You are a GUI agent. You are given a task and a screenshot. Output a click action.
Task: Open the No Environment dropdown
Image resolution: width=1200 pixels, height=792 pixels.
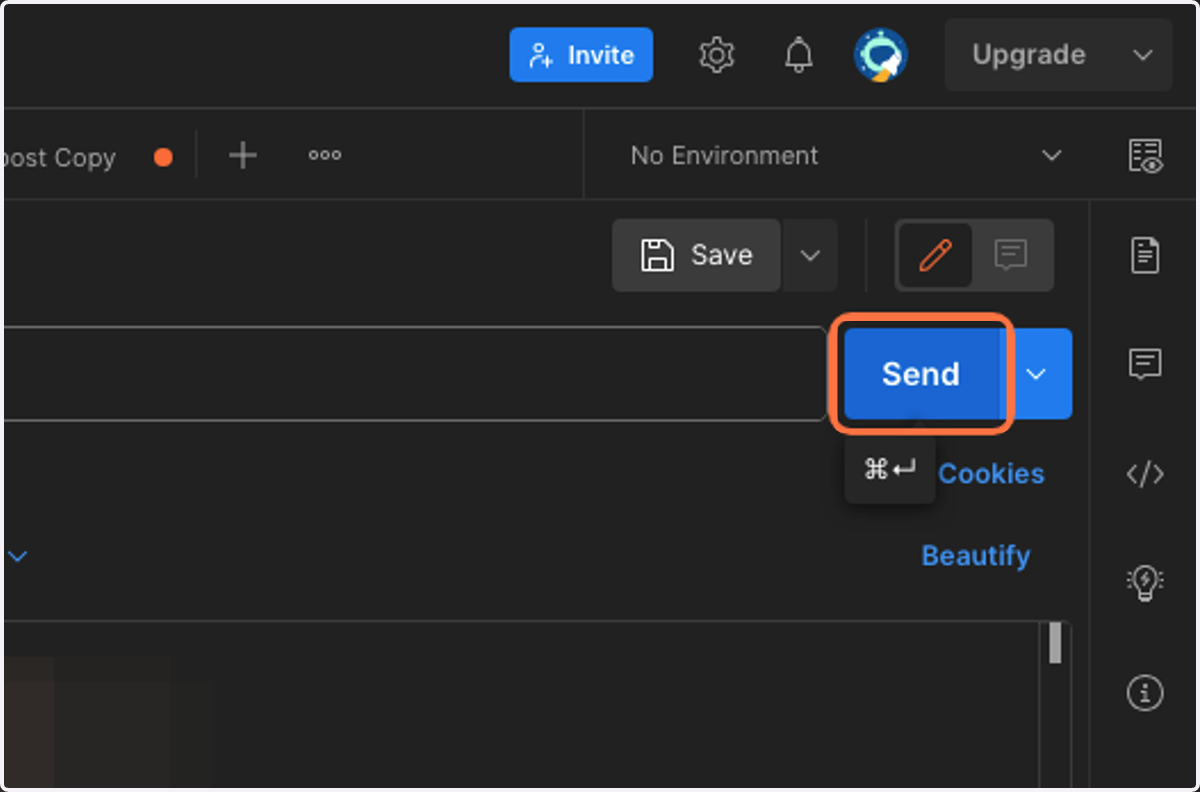point(845,156)
